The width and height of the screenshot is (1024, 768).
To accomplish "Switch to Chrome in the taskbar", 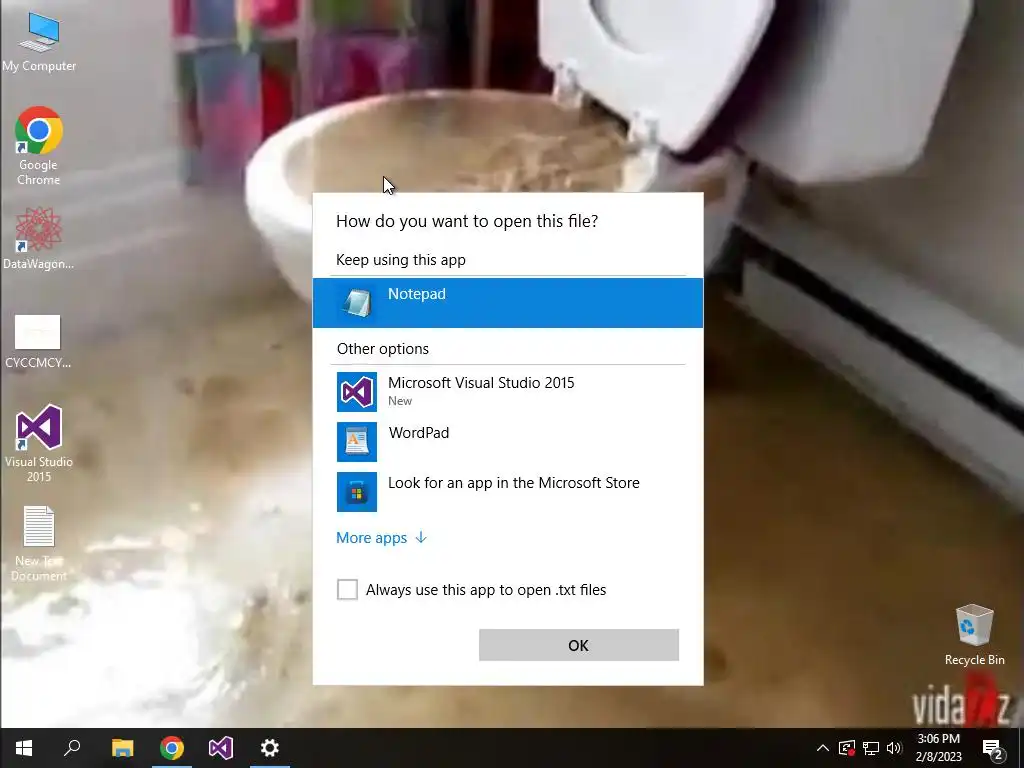I will tap(172, 748).
